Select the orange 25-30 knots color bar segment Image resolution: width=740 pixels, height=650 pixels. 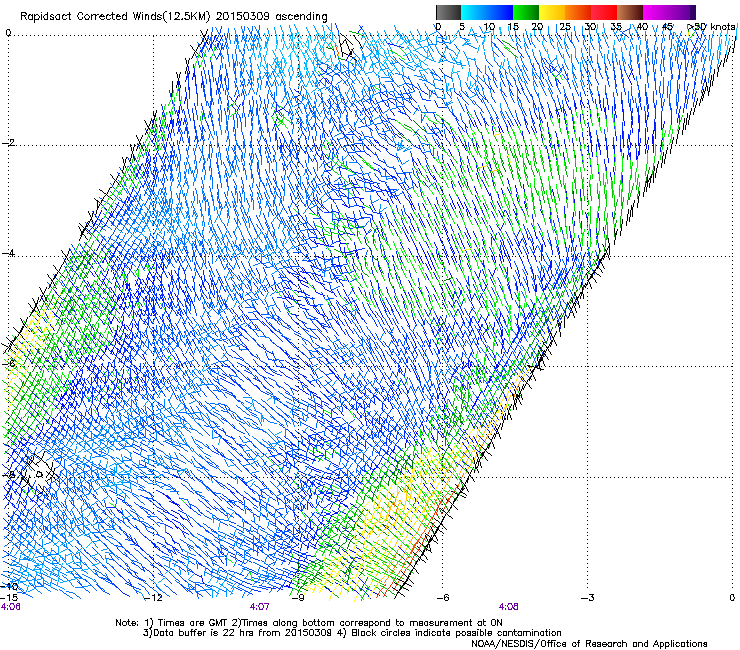coord(578,12)
